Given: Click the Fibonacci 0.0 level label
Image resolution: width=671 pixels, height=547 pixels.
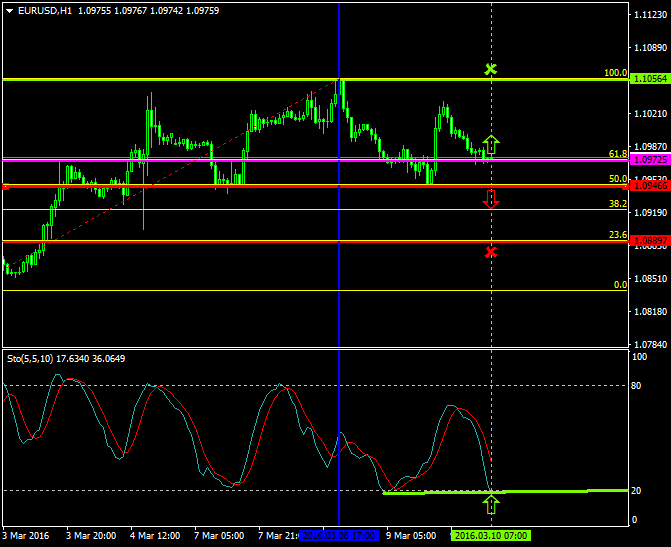Looking at the screenshot, I should [620, 284].
